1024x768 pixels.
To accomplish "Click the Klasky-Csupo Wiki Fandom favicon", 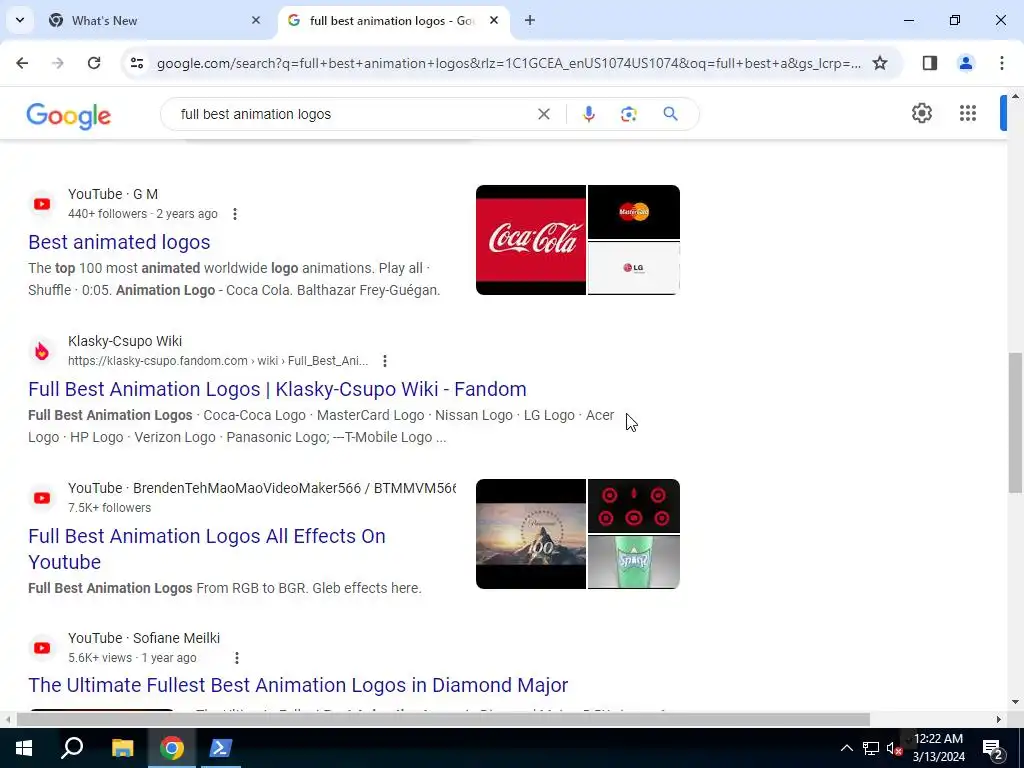I will click(x=42, y=351).
